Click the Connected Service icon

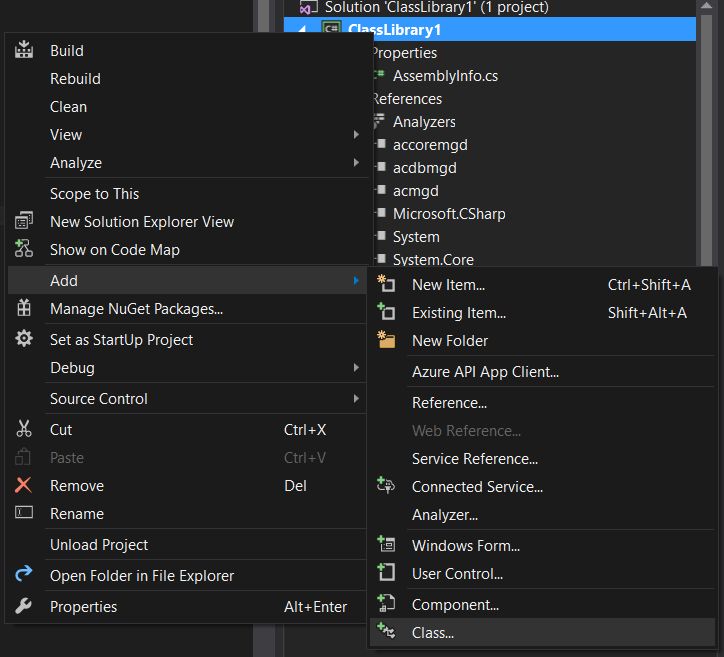(x=386, y=485)
